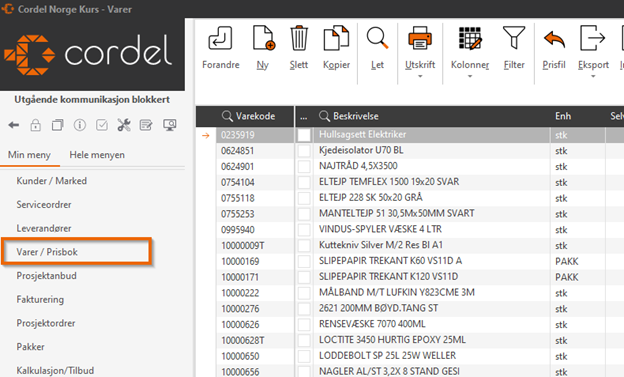Expand the Kolonner dropdown arrow
624x377 pixels.
[470, 76]
